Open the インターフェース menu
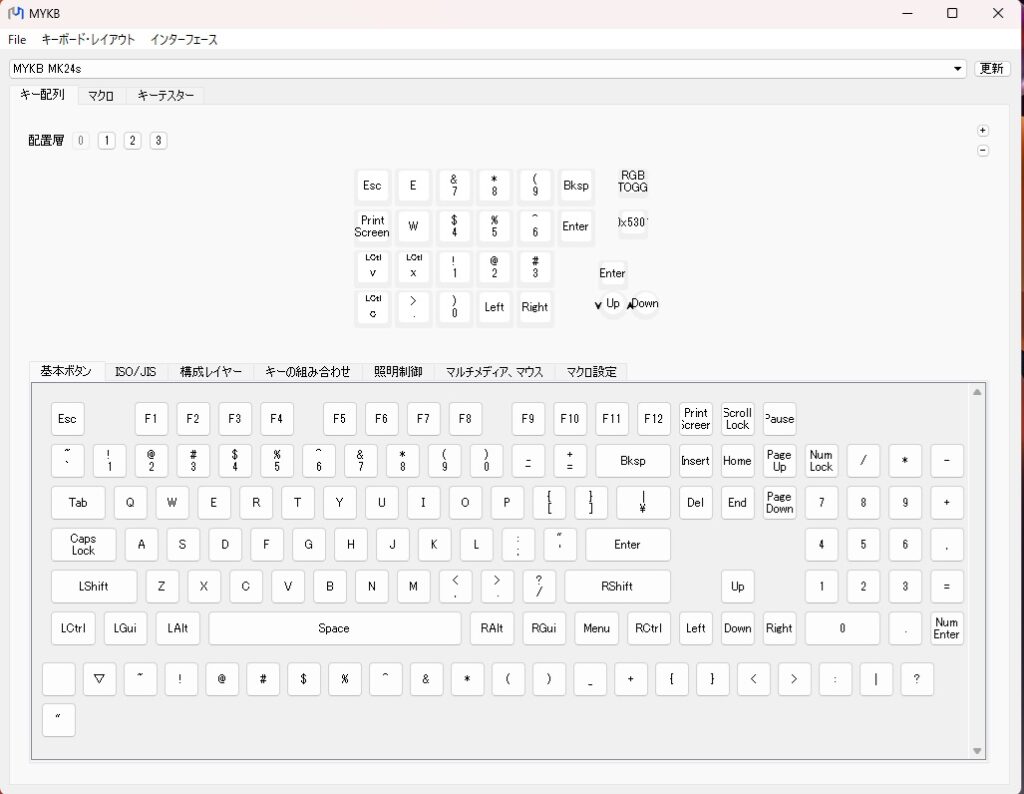Screen dimensions: 1024x794 click(x=184, y=40)
